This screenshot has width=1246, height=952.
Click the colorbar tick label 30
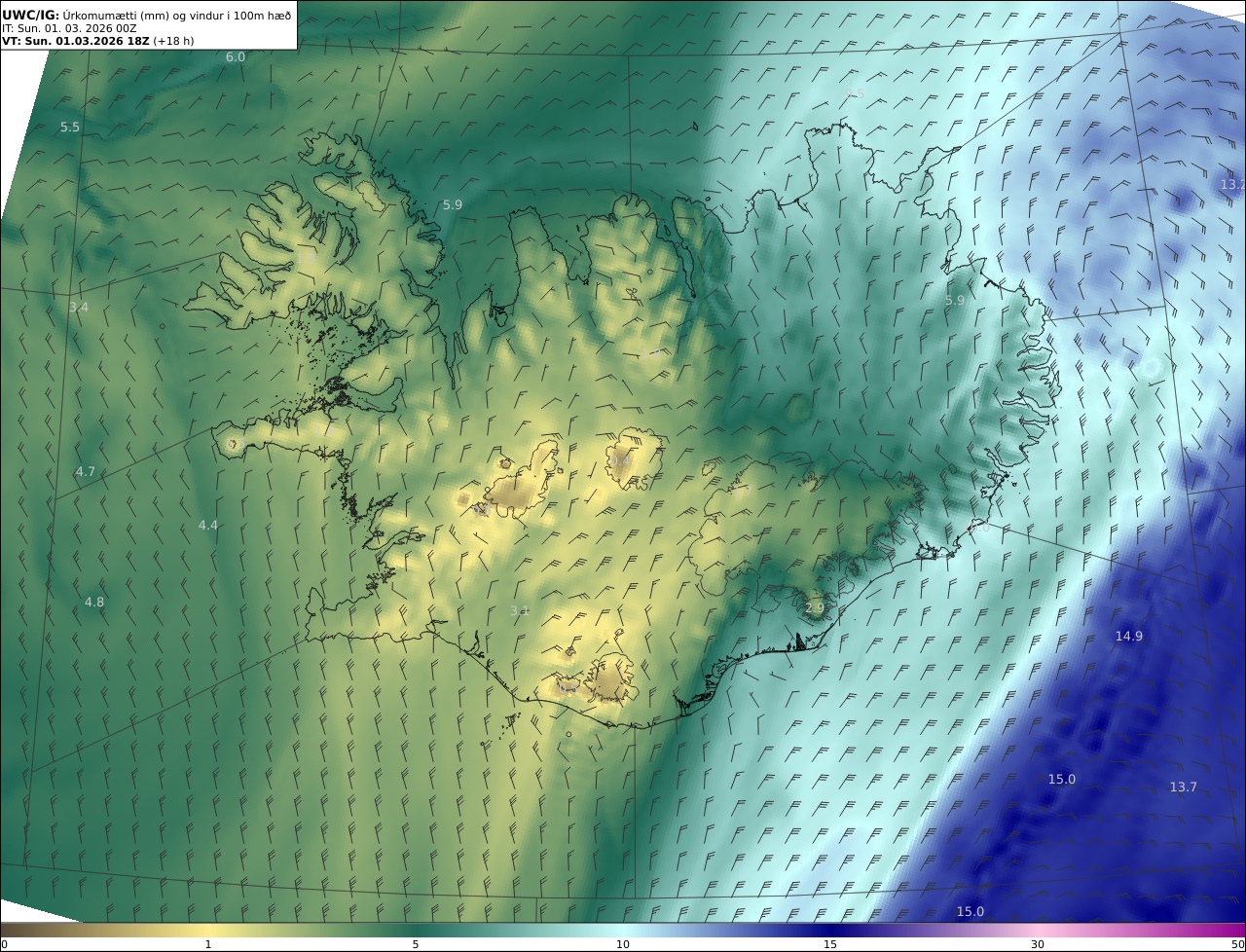(x=1038, y=944)
